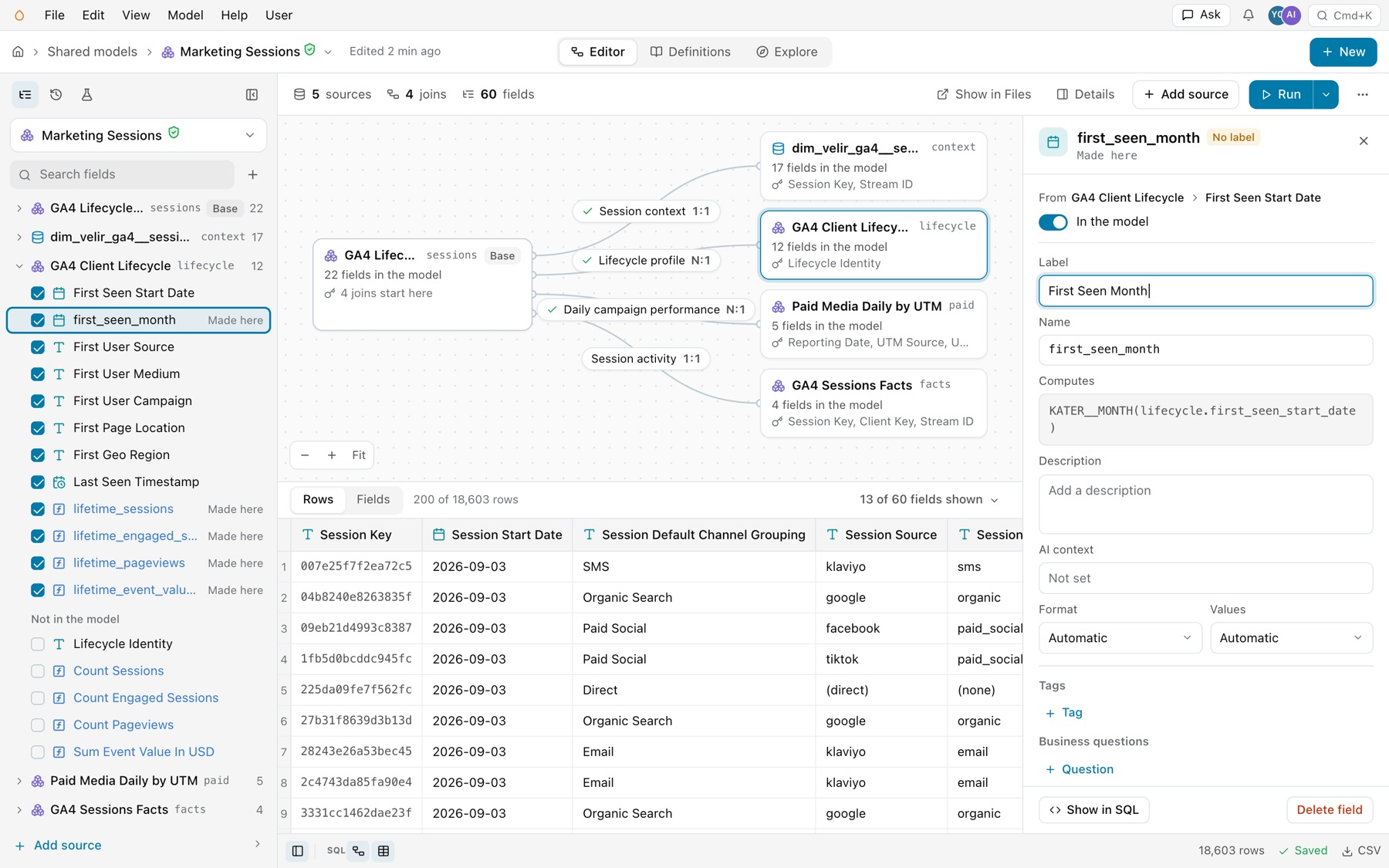Click the Last Seen Timestamp datetime icon

59,481
